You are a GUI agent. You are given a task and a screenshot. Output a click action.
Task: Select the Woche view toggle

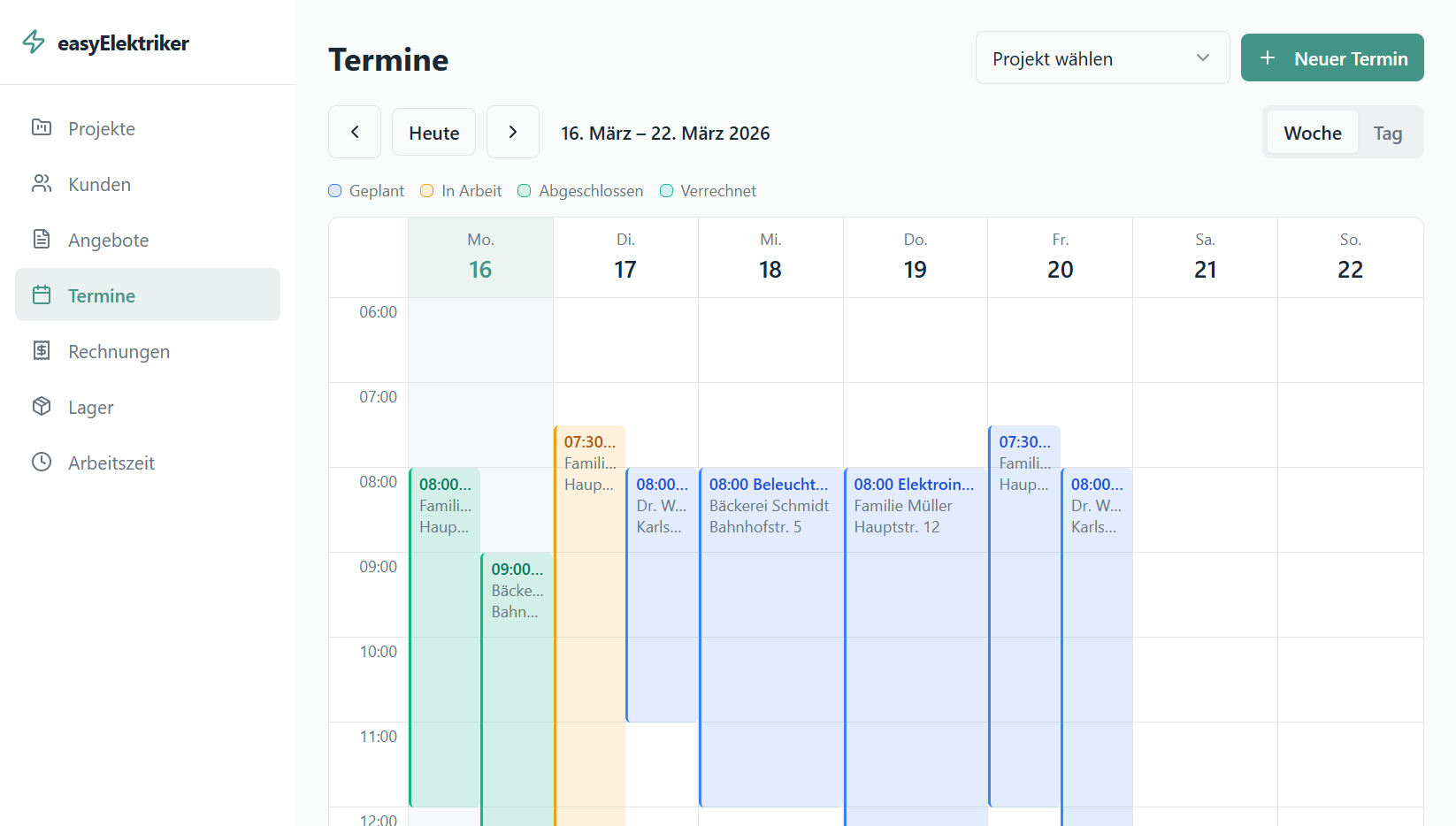coord(1312,133)
